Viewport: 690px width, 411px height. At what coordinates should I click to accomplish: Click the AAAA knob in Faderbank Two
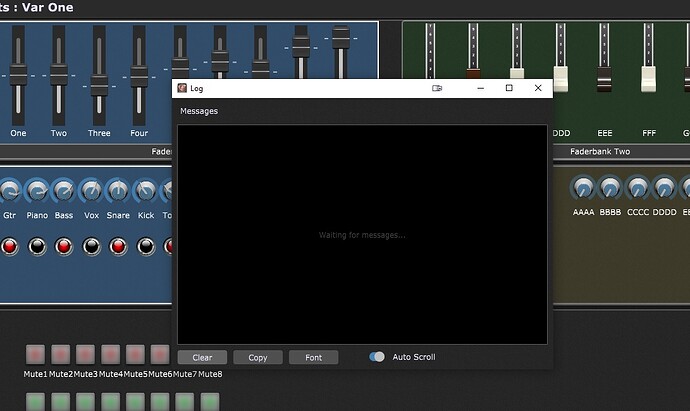583,188
